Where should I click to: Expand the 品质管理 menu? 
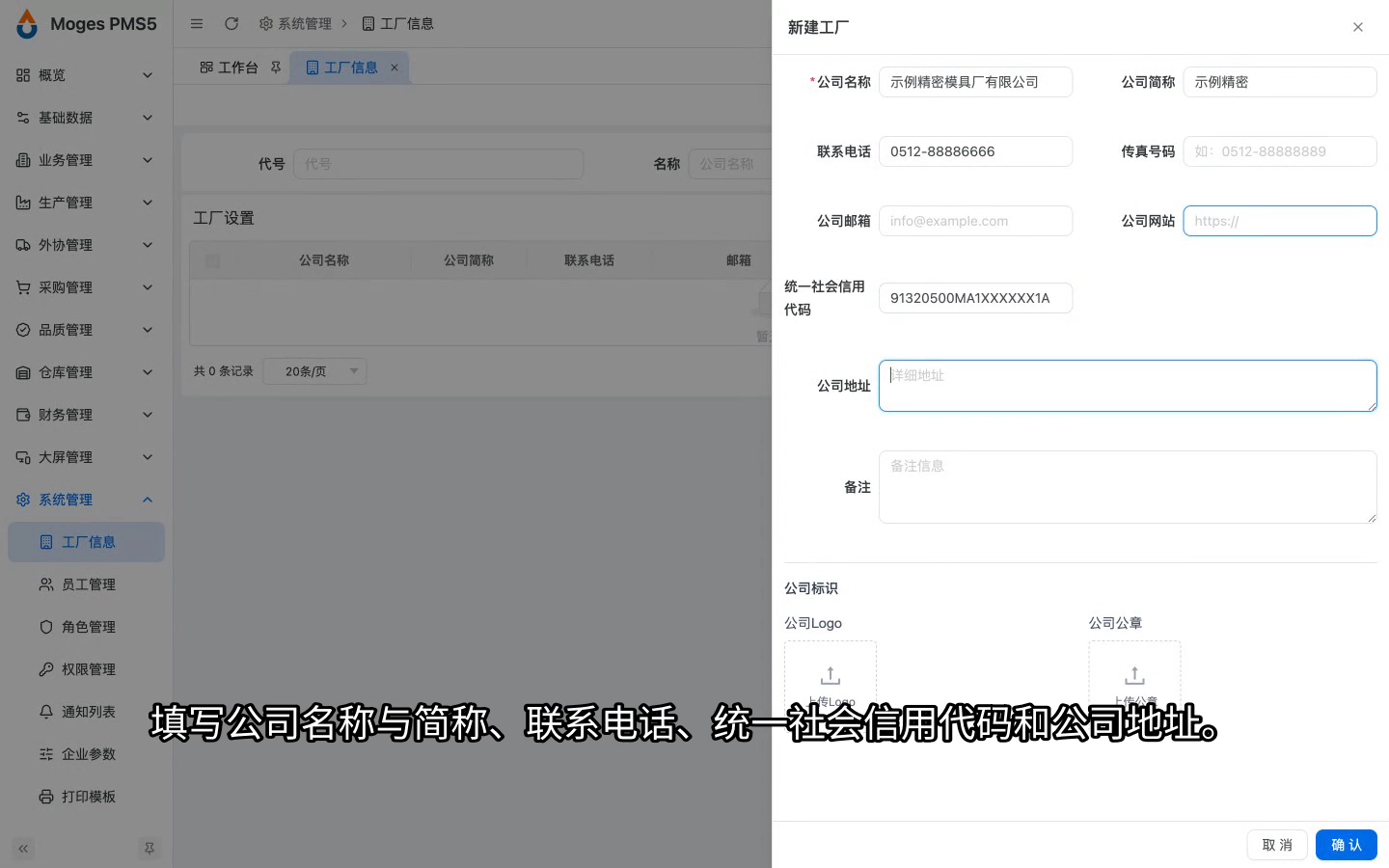tap(86, 330)
